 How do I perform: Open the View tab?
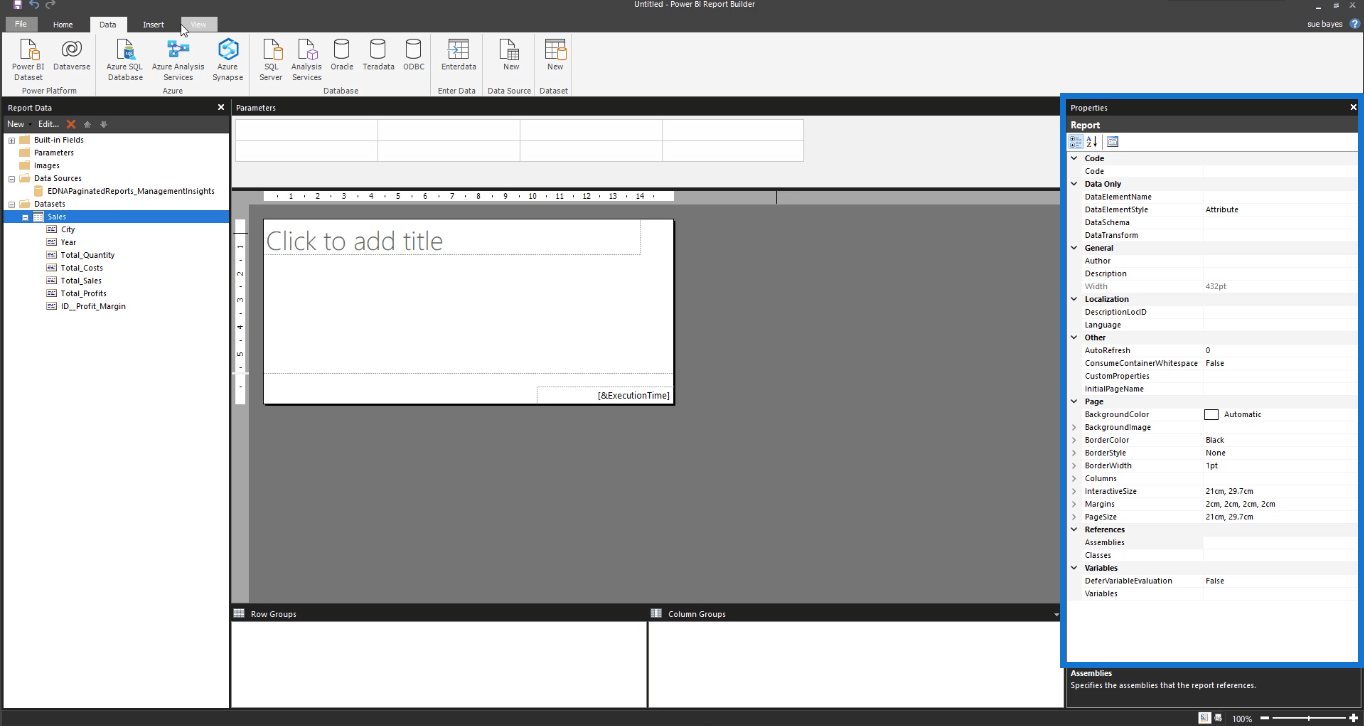click(x=199, y=24)
